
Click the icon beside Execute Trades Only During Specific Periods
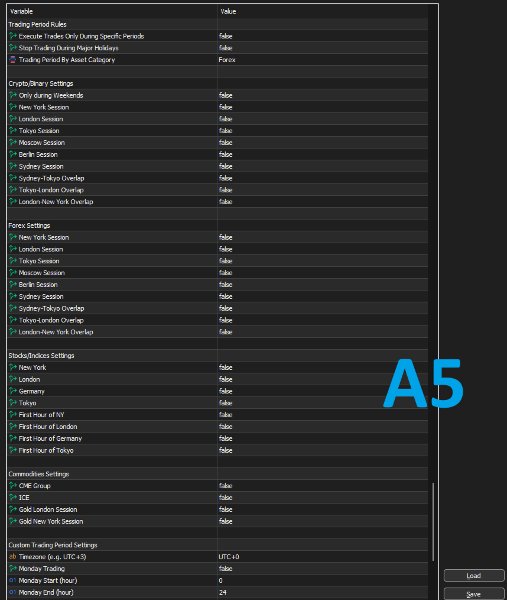coord(13,36)
